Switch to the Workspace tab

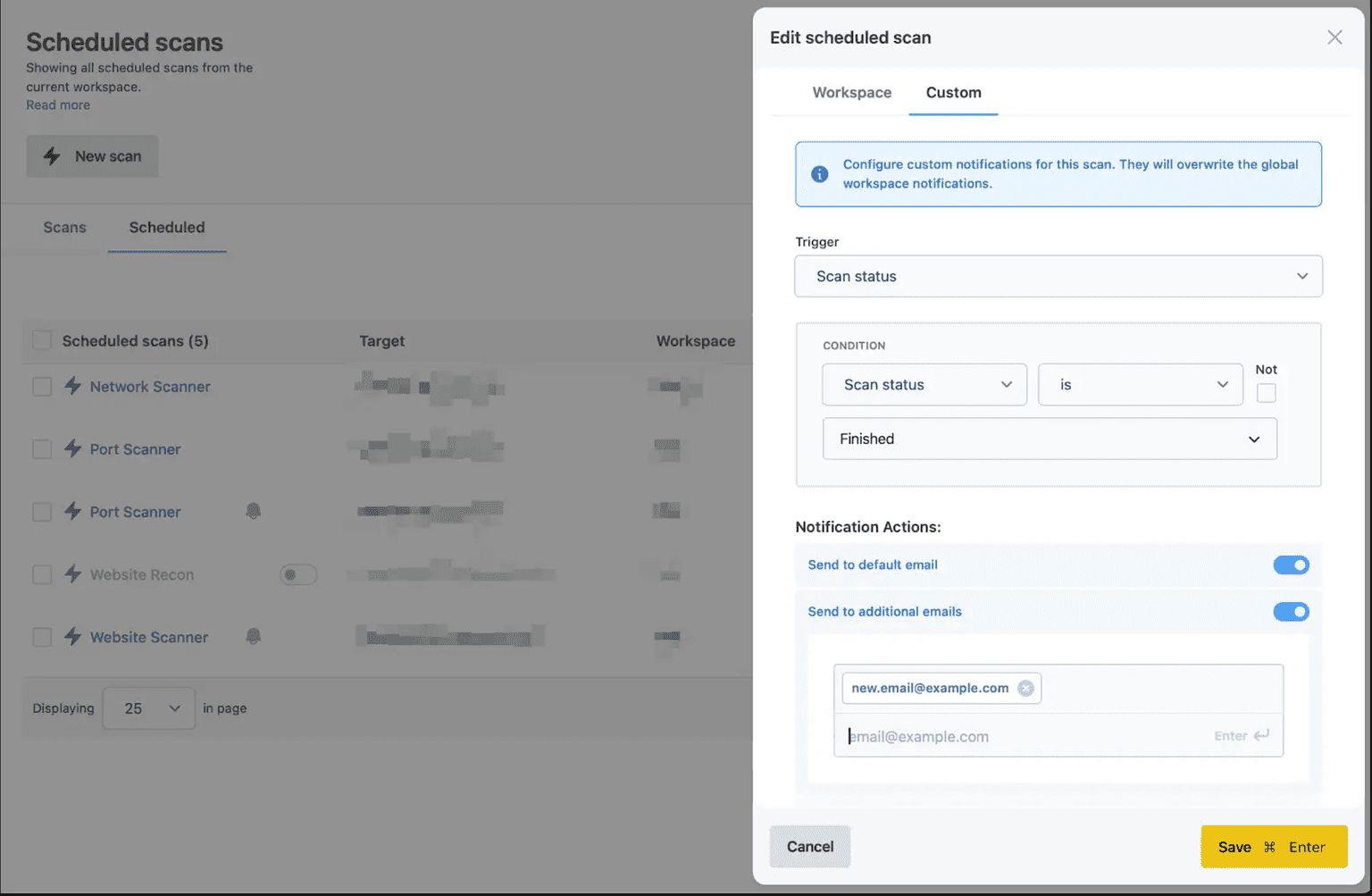coord(851,92)
